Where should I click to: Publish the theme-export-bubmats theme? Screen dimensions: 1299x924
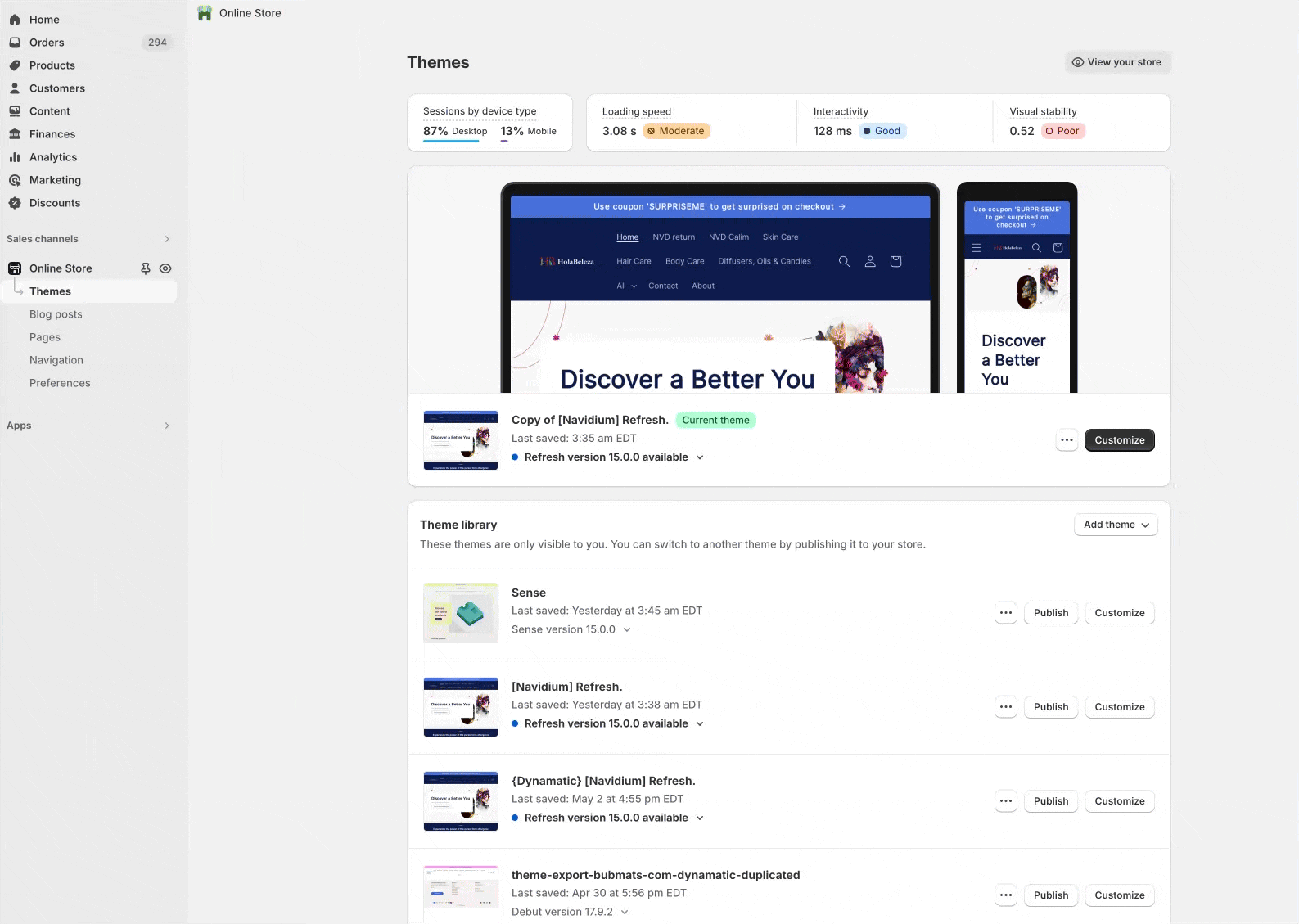pyautogui.click(x=1051, y=895)
